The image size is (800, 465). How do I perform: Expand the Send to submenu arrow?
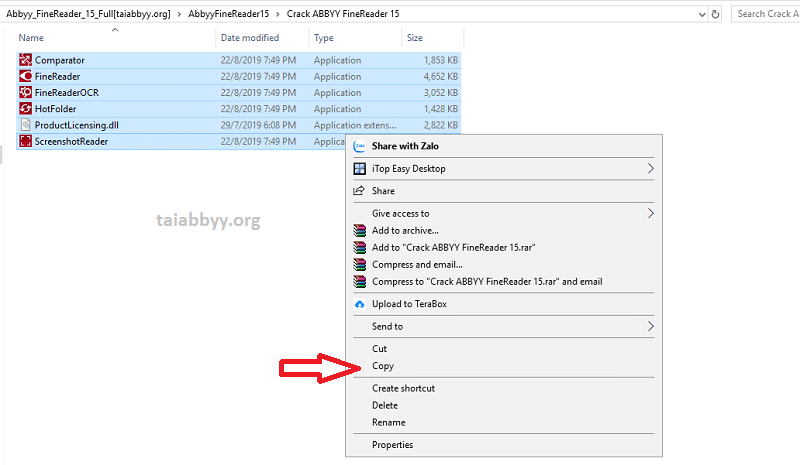pyautogui.click(x=651, y=326)
